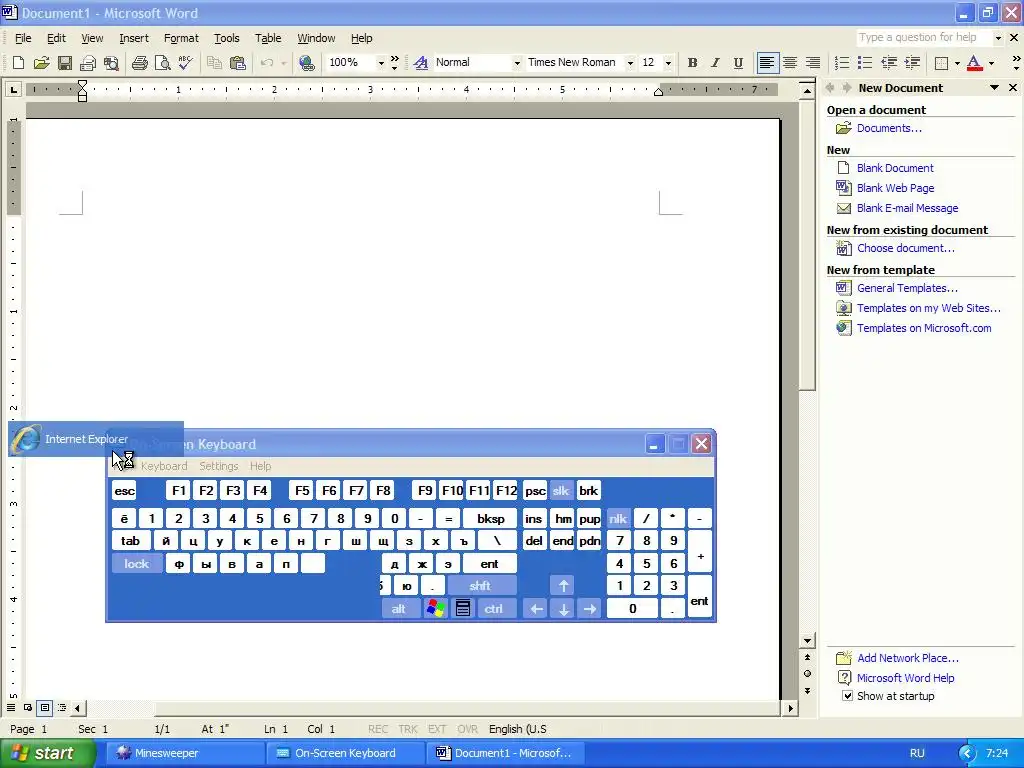This screenshot has height=768, width=1024.
Task: Toggle Italic formatting
Action: [715, 63]
